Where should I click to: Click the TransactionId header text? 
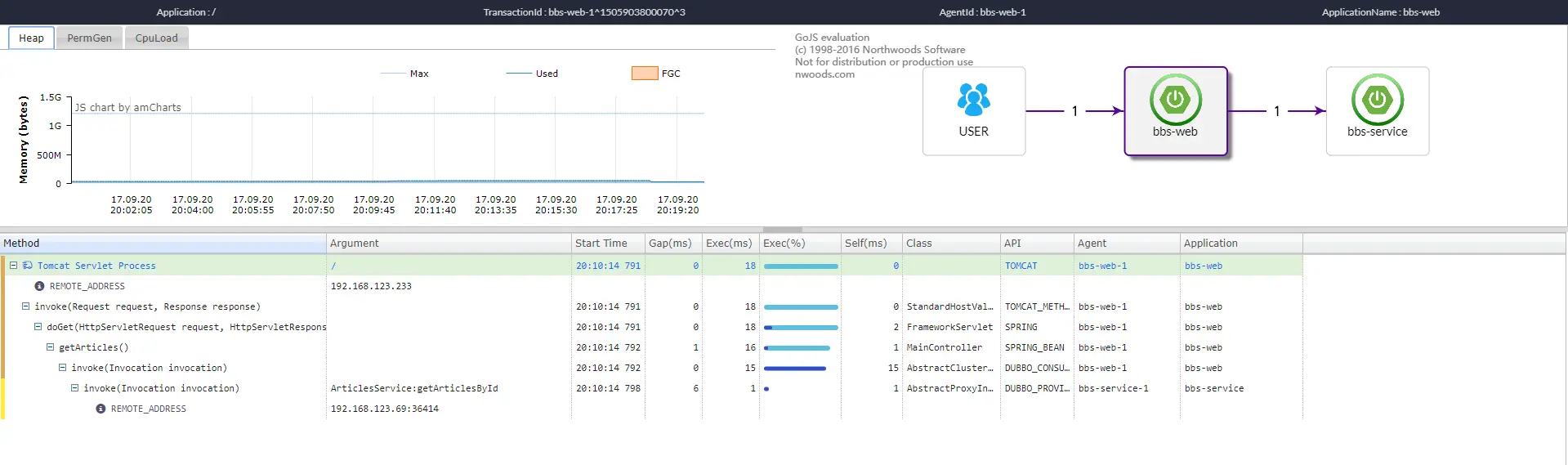584,12
